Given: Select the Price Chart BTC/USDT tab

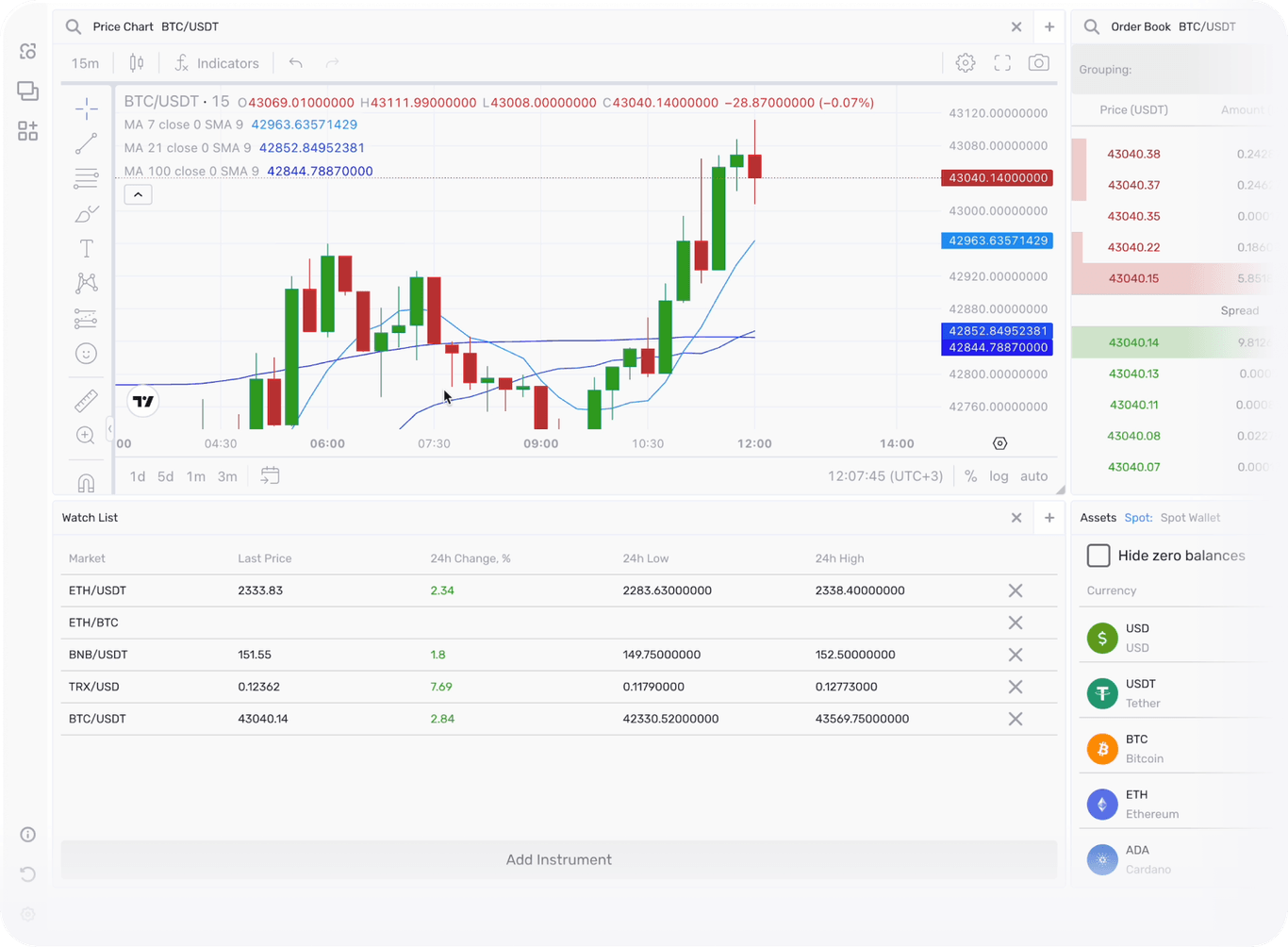Looking at the screenshot, I should pyautogui.click(x=156, y=26).
